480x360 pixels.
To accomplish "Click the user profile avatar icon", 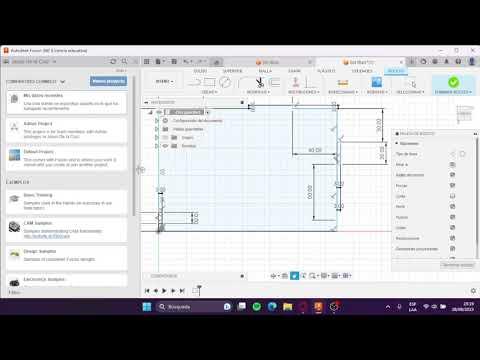I will [472, 61].
